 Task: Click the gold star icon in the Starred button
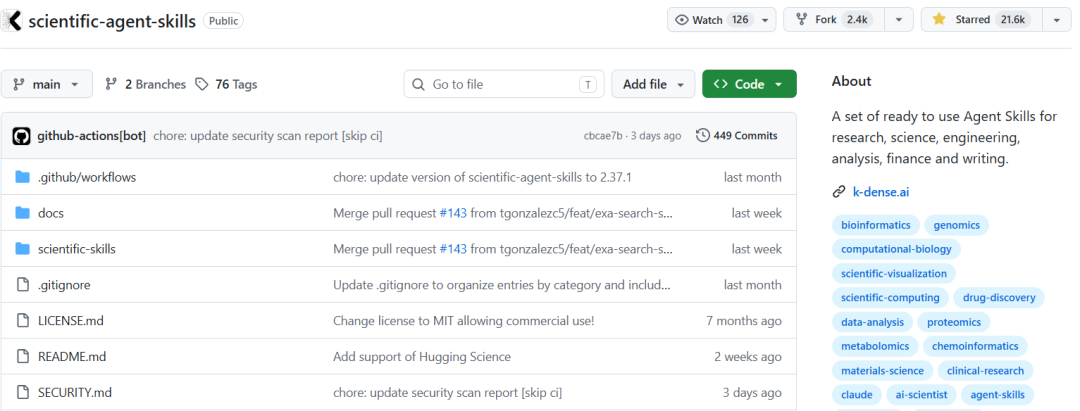[939, 20]
